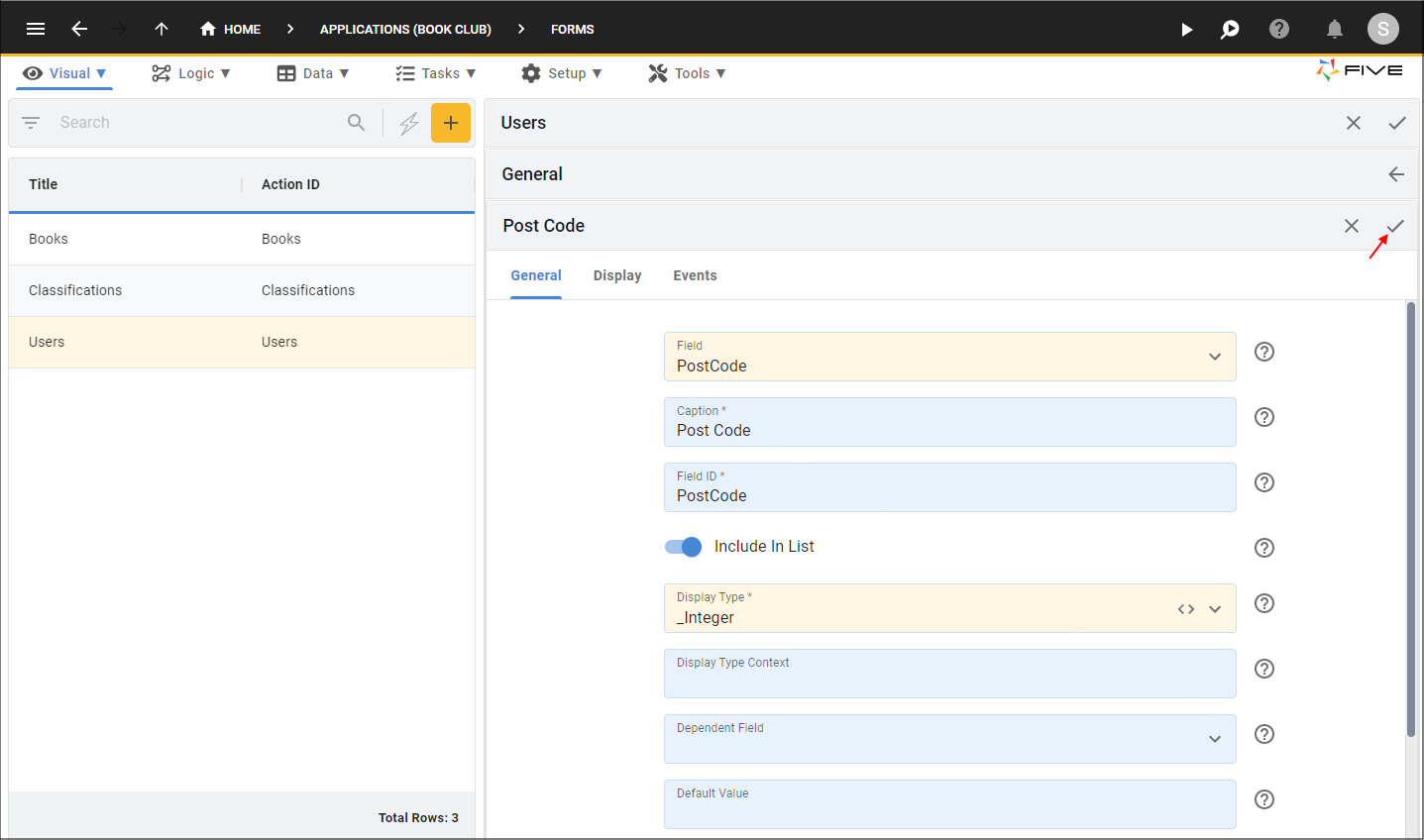
Task: Open the Visual menu
Action: pos(64,73)
